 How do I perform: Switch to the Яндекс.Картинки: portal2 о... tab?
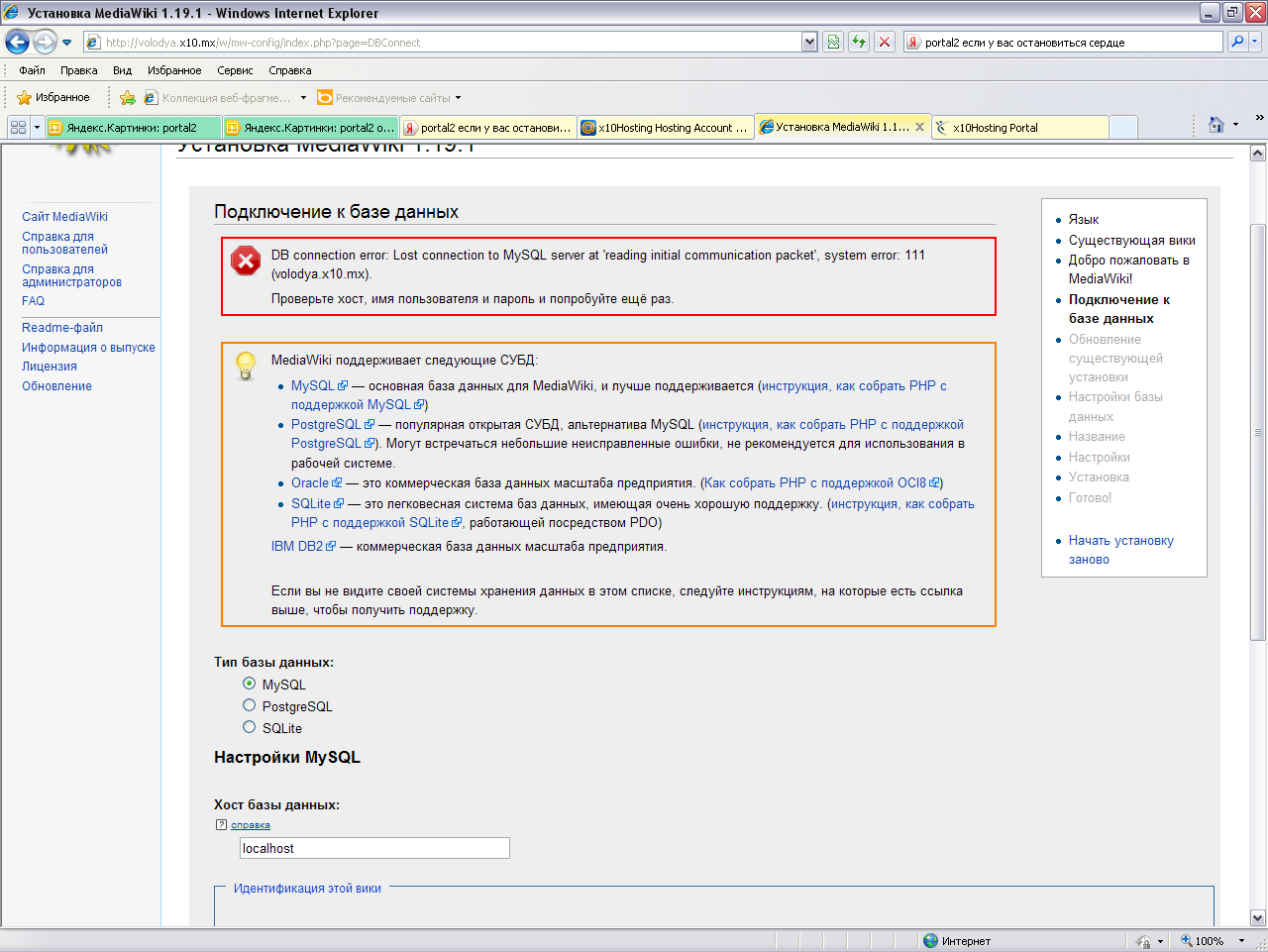311,127
